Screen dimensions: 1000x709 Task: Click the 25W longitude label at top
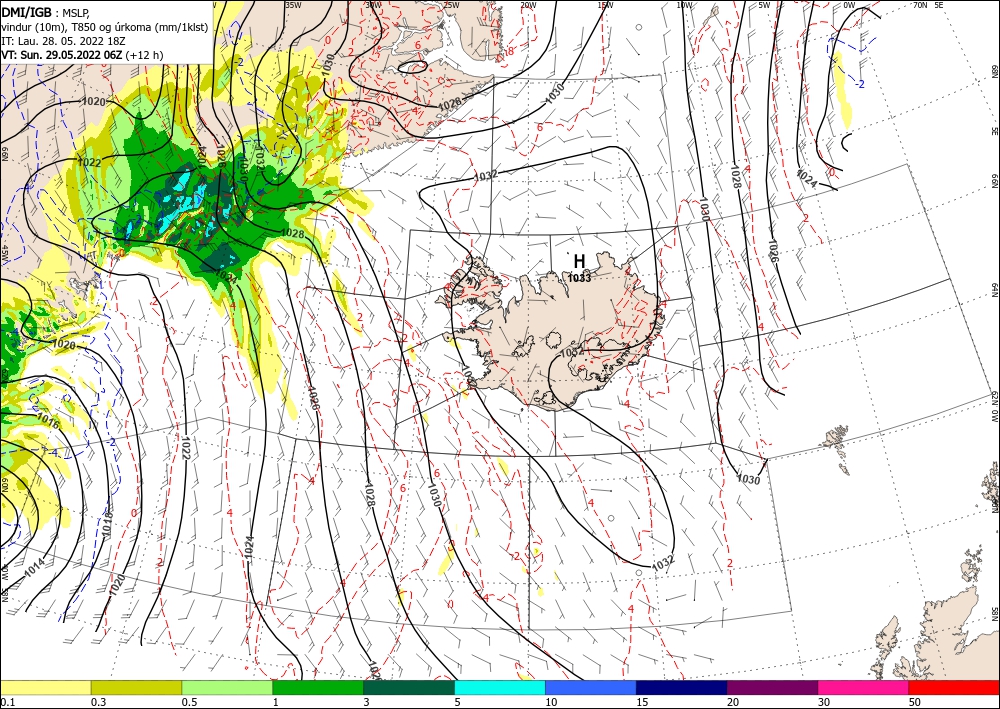[451, 5]
